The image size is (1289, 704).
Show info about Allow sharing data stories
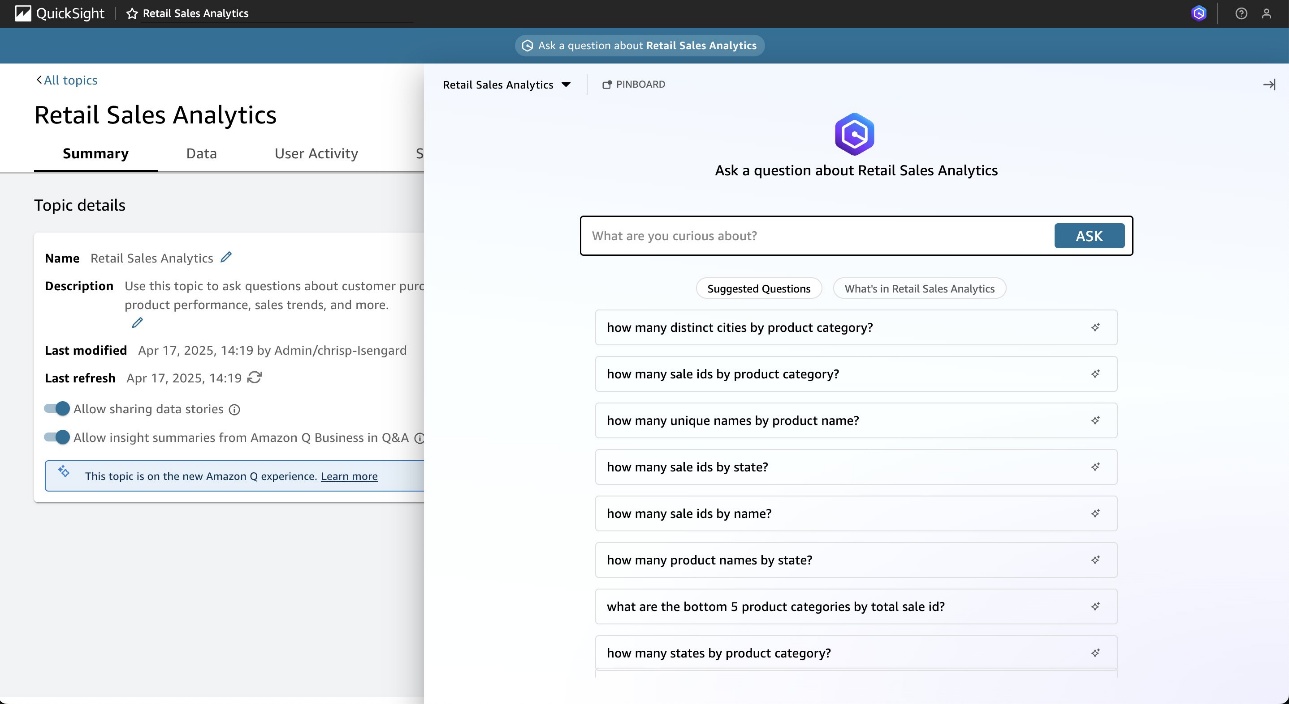coord(235,409)
